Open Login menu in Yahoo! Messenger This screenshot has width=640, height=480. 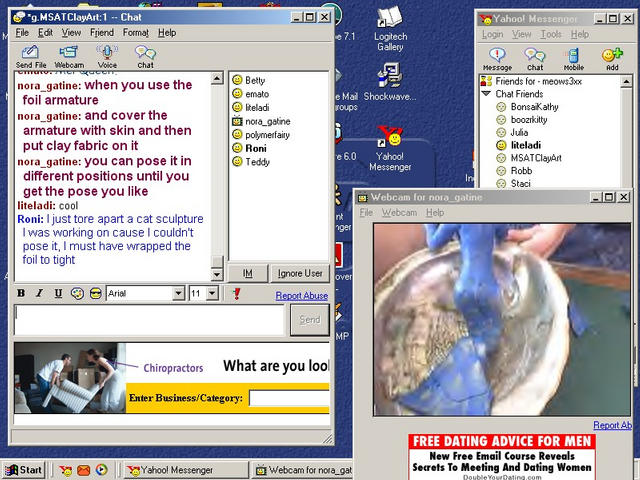click(x=492, y=34)
